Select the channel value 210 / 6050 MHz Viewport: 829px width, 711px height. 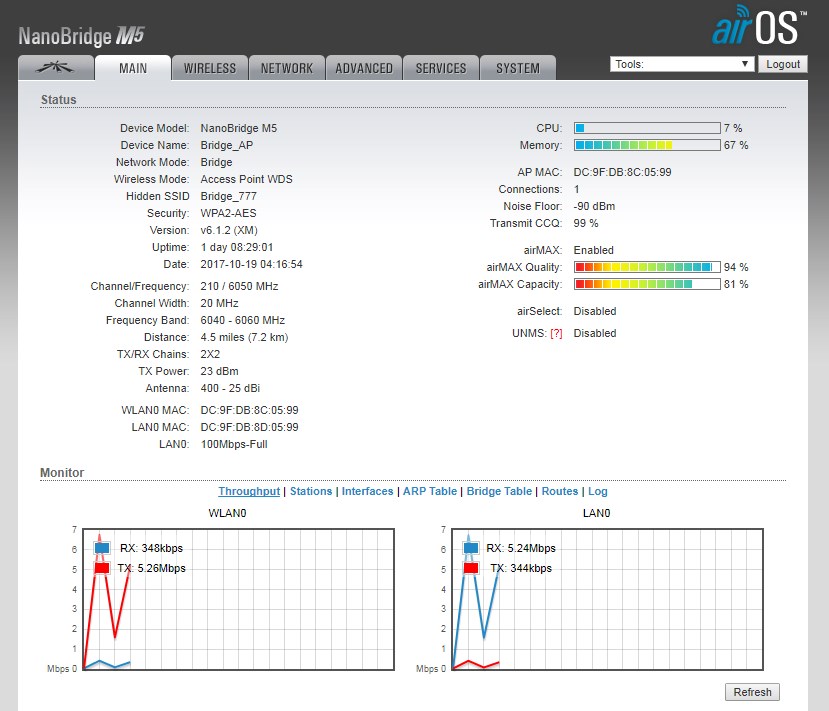(x=240, y=286)
